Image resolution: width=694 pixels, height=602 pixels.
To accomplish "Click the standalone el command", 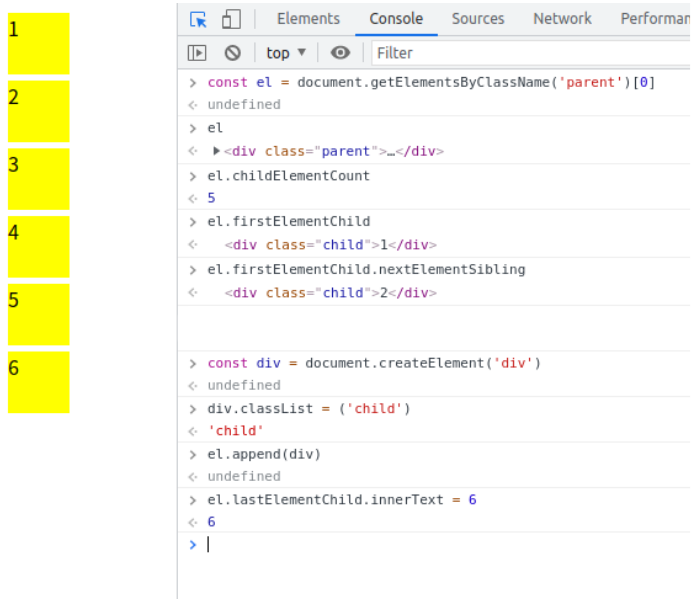I will (215, 128).
